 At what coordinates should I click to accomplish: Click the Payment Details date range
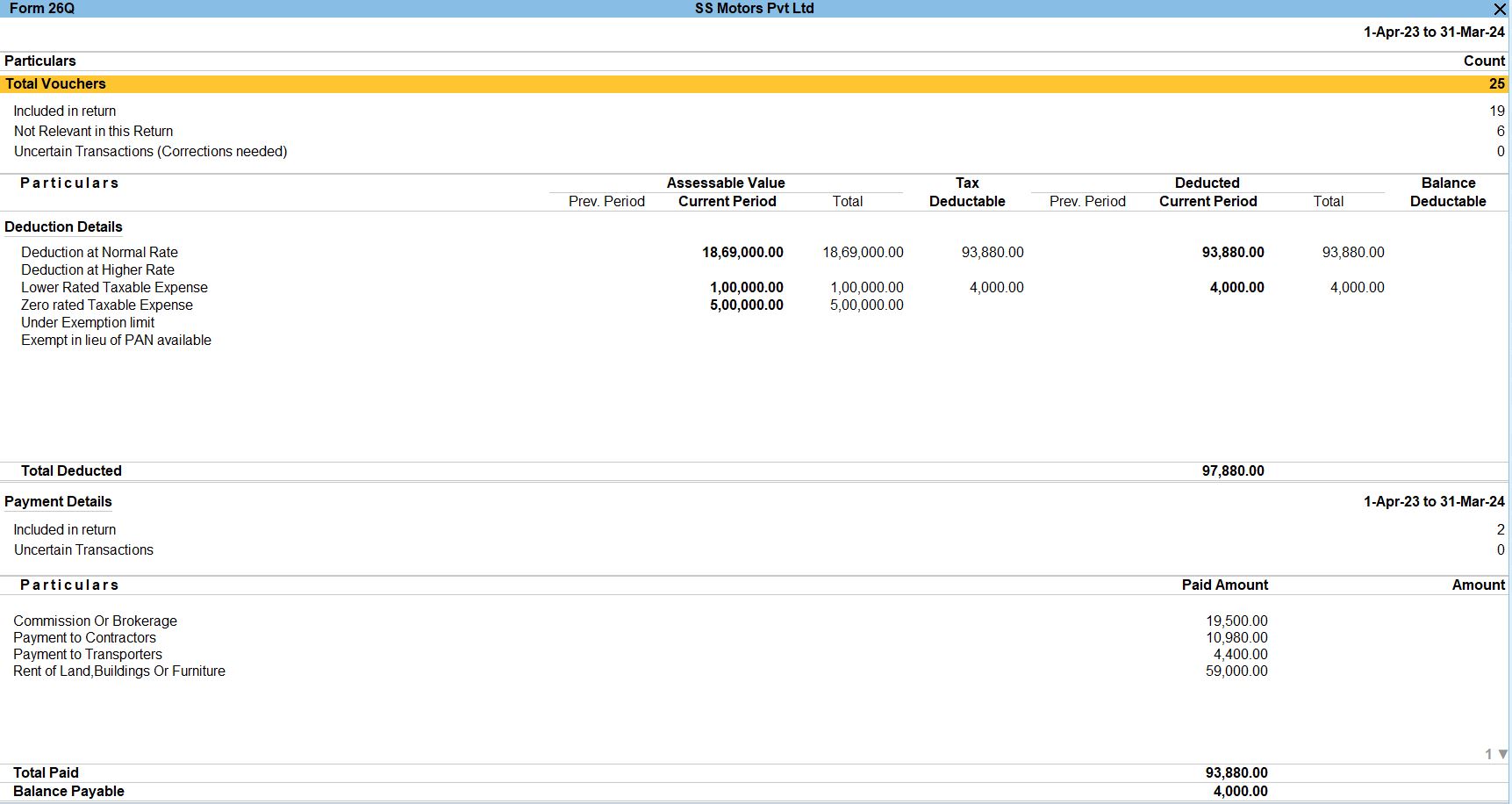pyautogui.click(x=1434, y=501)
